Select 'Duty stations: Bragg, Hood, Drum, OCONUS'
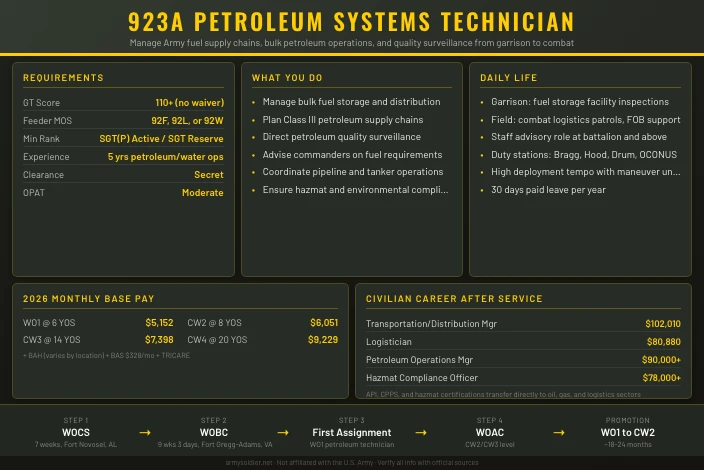 click(584, 154)
